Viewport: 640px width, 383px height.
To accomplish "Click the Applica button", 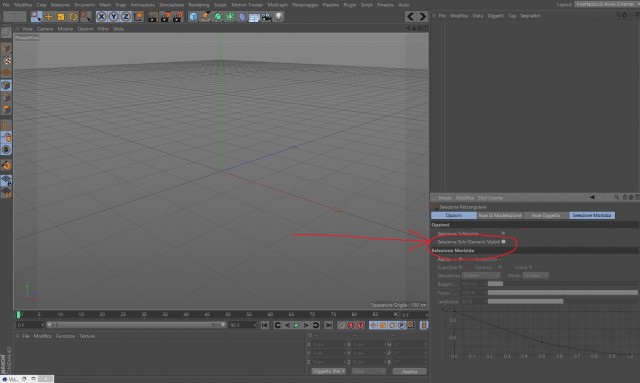I will 409,371.
